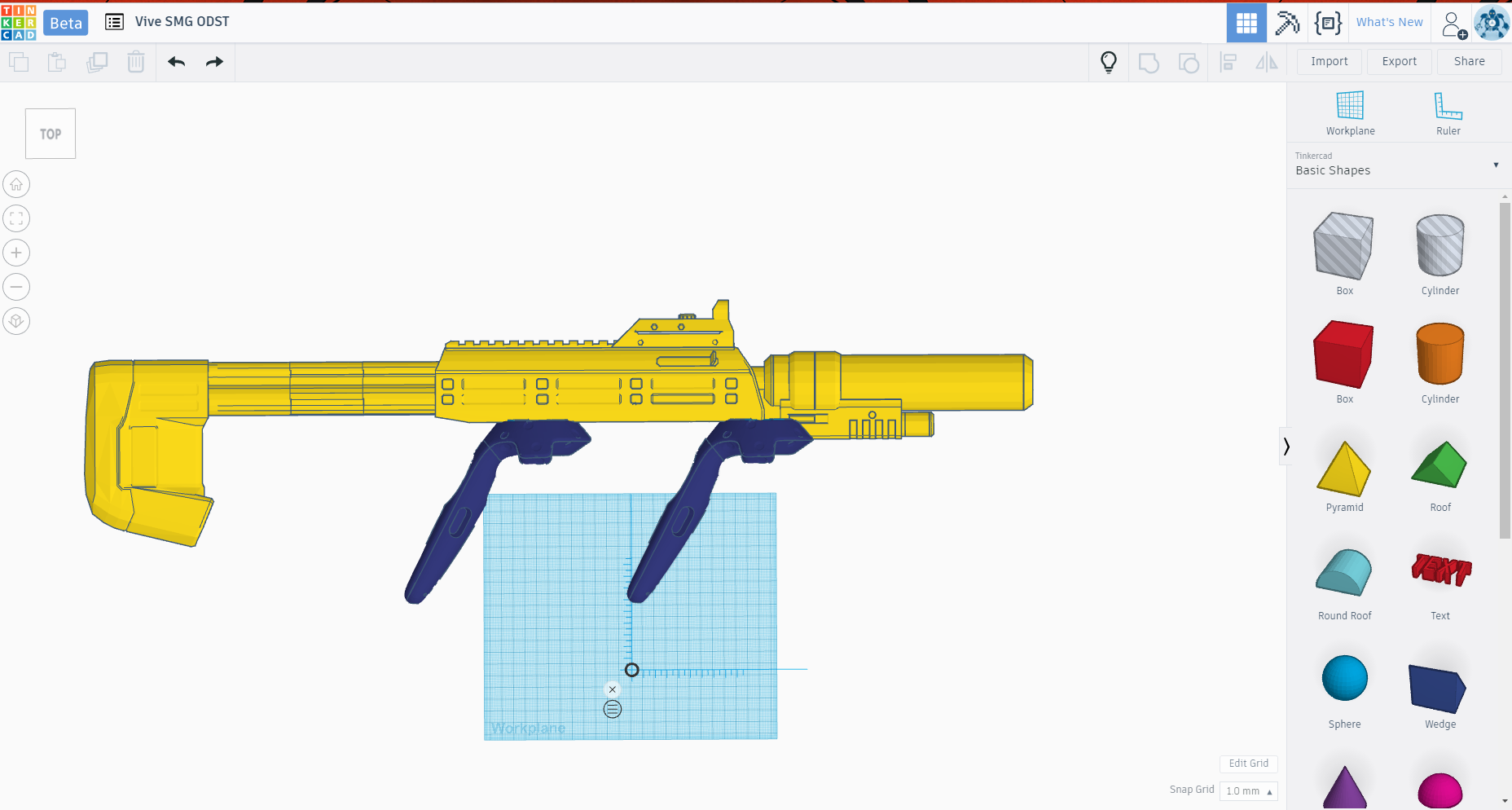Open the user profile avatar
Viewport: 1512px width, 810px height.
(x=1492, y=23)
